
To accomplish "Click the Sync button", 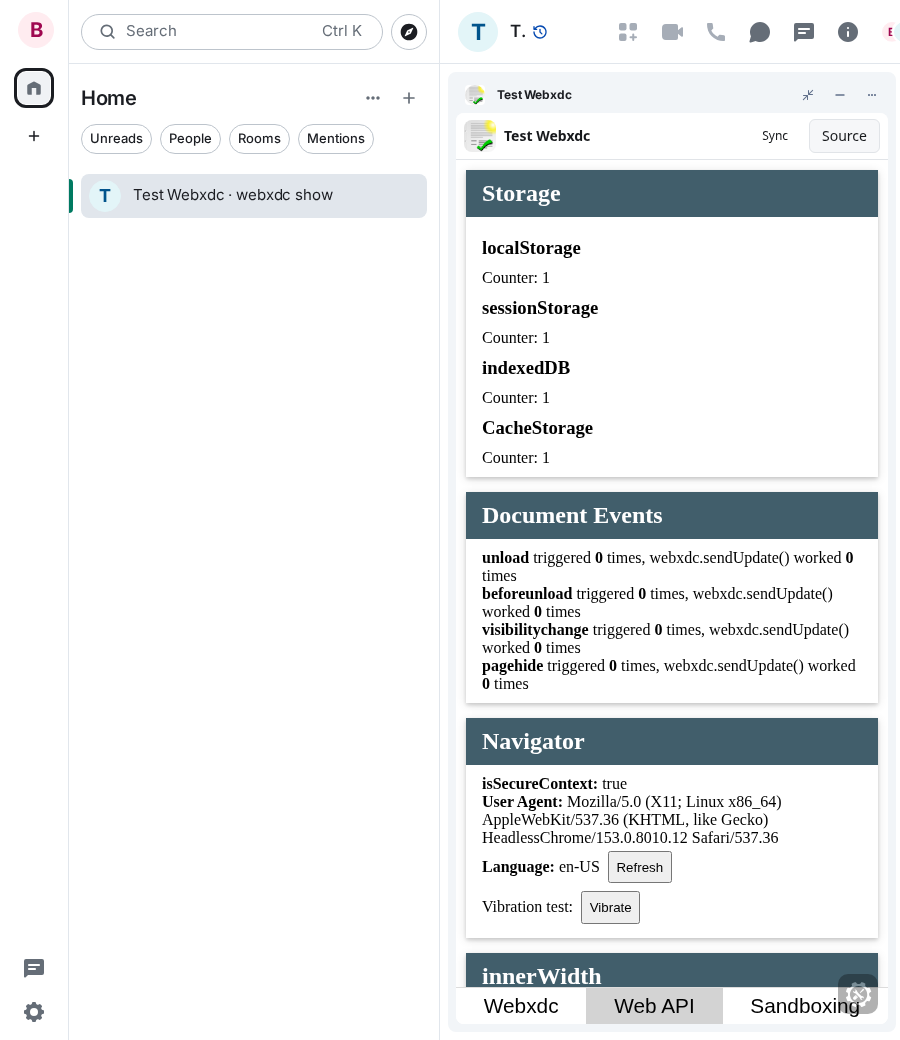I will pos(775,136).
